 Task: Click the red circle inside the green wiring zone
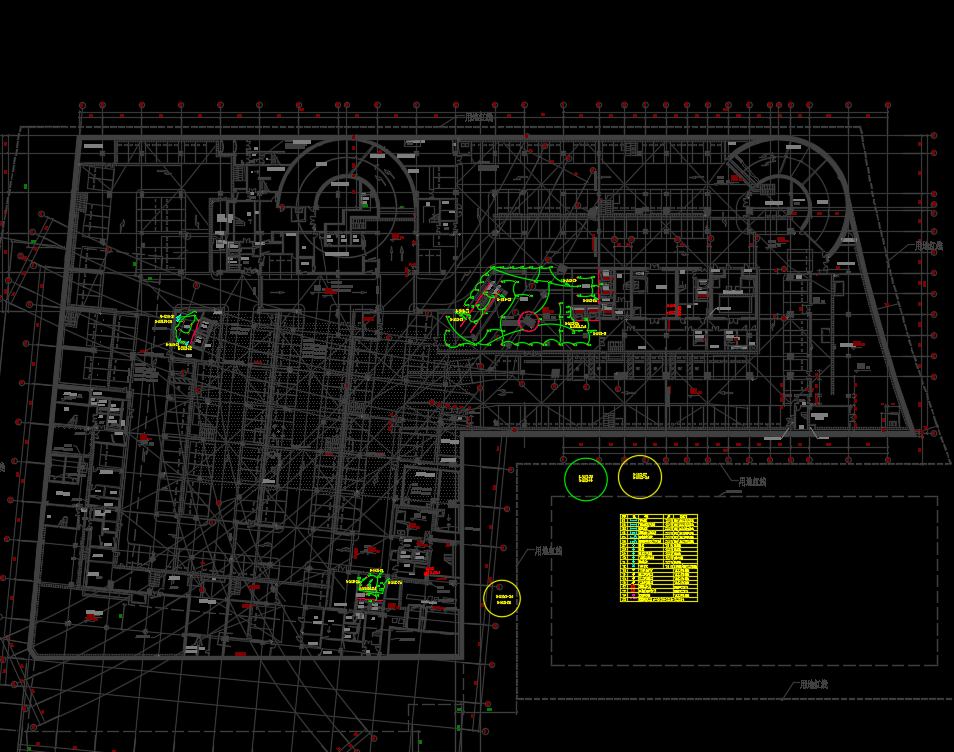(529, 321)
